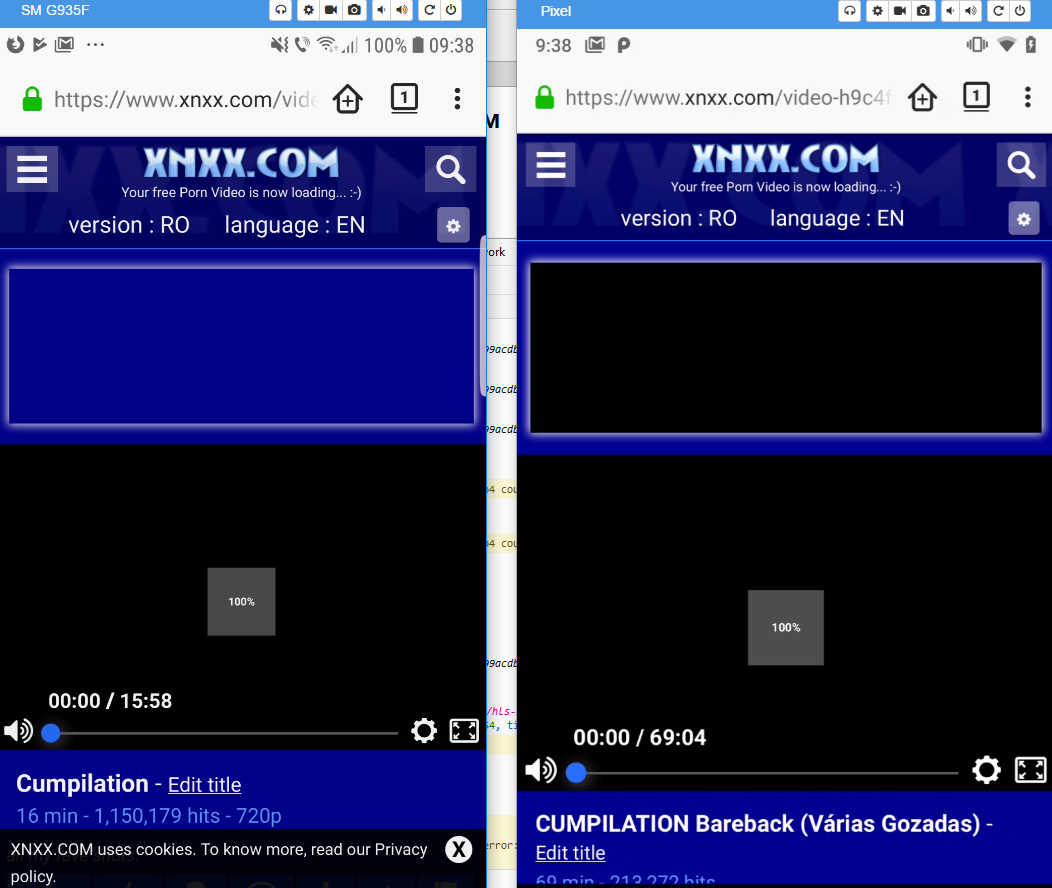
Task: Click the headphones icon in the Pixel toolbar
Action: tap(849, 10)
